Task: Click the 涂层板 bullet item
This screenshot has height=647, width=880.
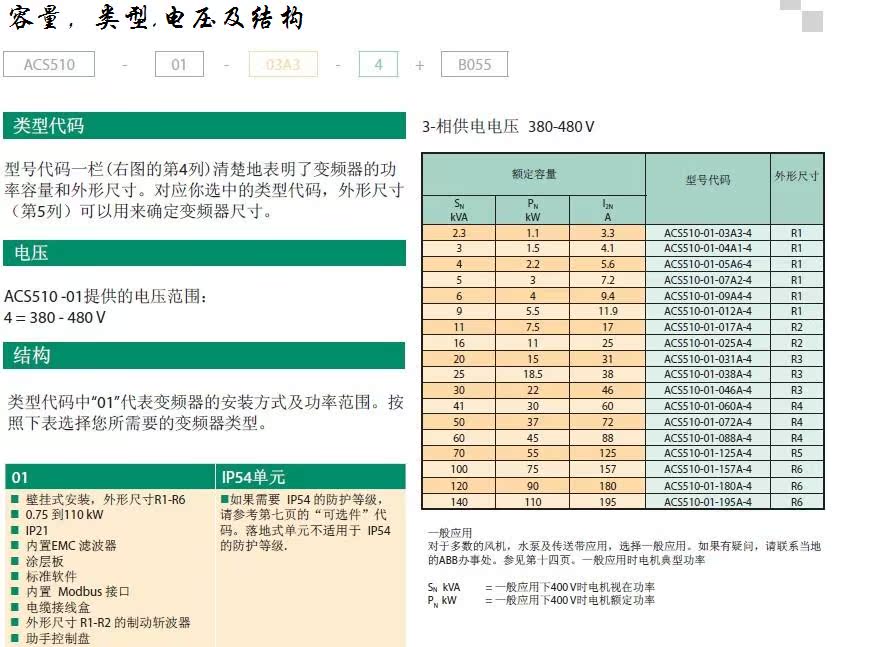Action: [38, 561]
